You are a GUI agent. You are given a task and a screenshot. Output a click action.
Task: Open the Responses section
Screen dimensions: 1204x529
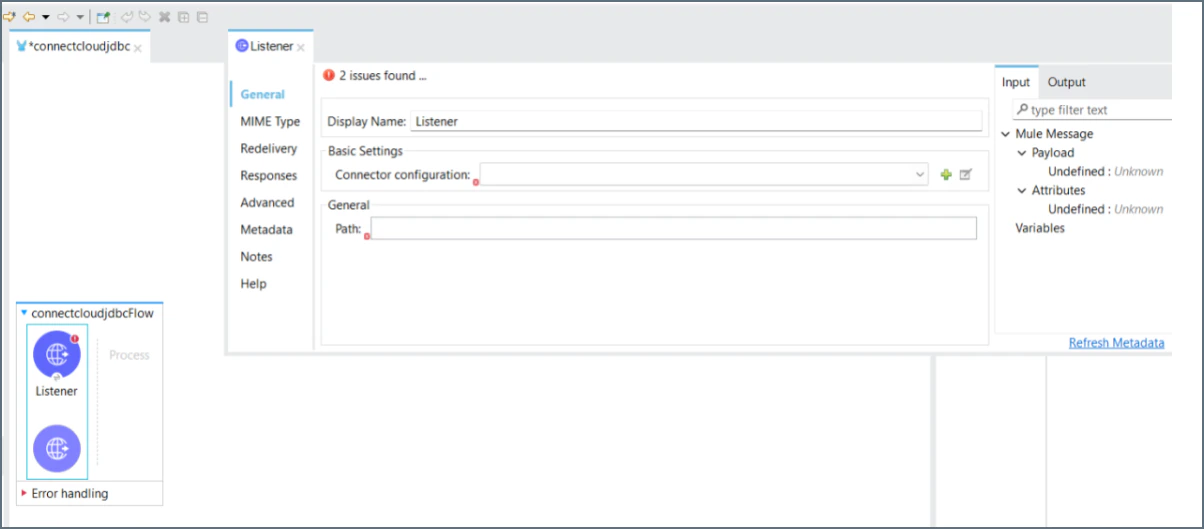[269, 175]
